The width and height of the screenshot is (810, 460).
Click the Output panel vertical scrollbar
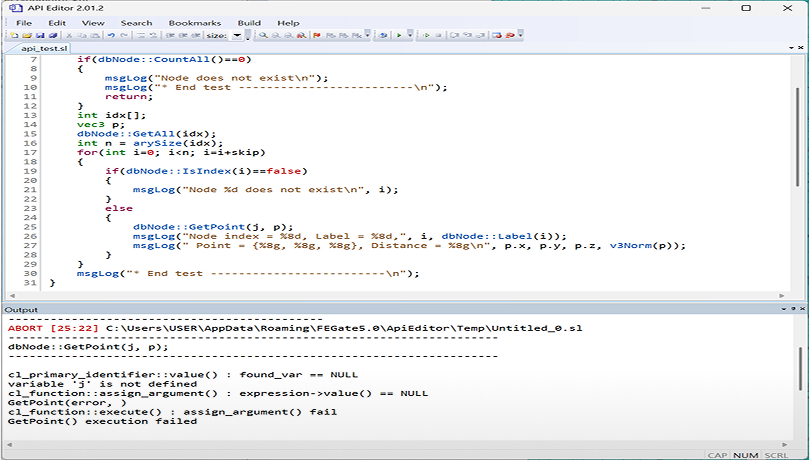[801, 380]
